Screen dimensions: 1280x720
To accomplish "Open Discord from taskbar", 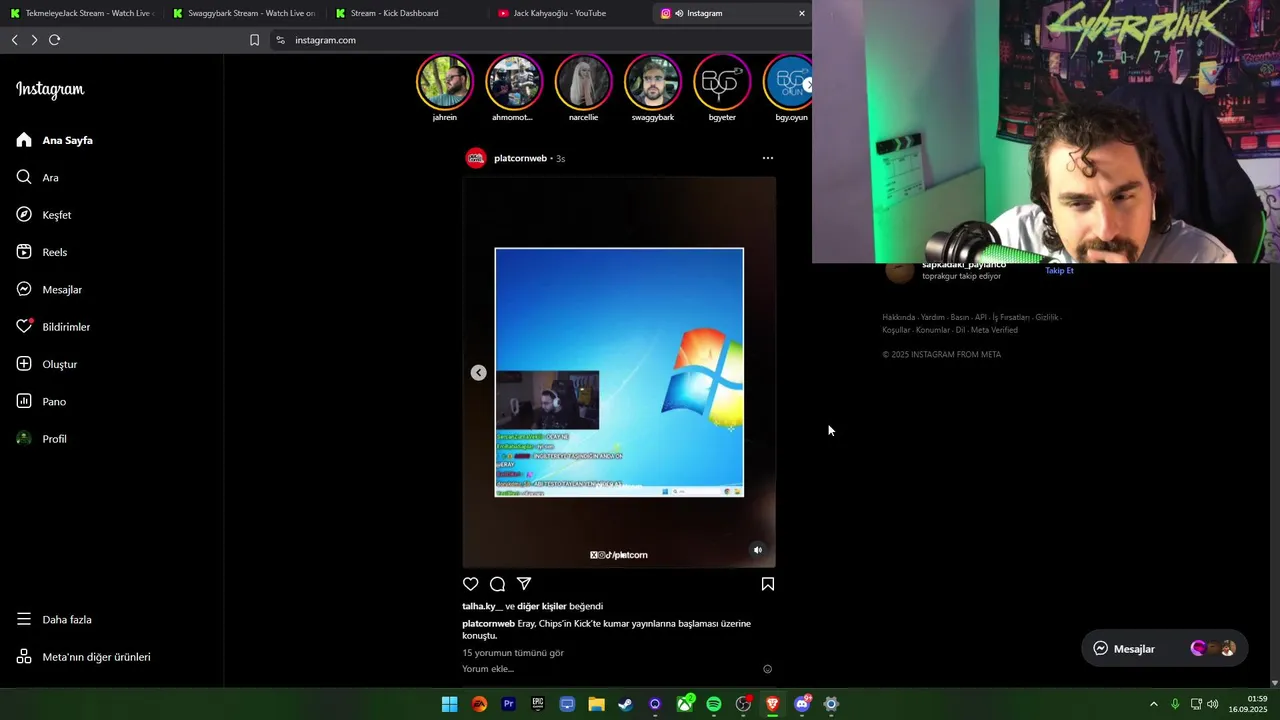I will (x=802, y=704).
